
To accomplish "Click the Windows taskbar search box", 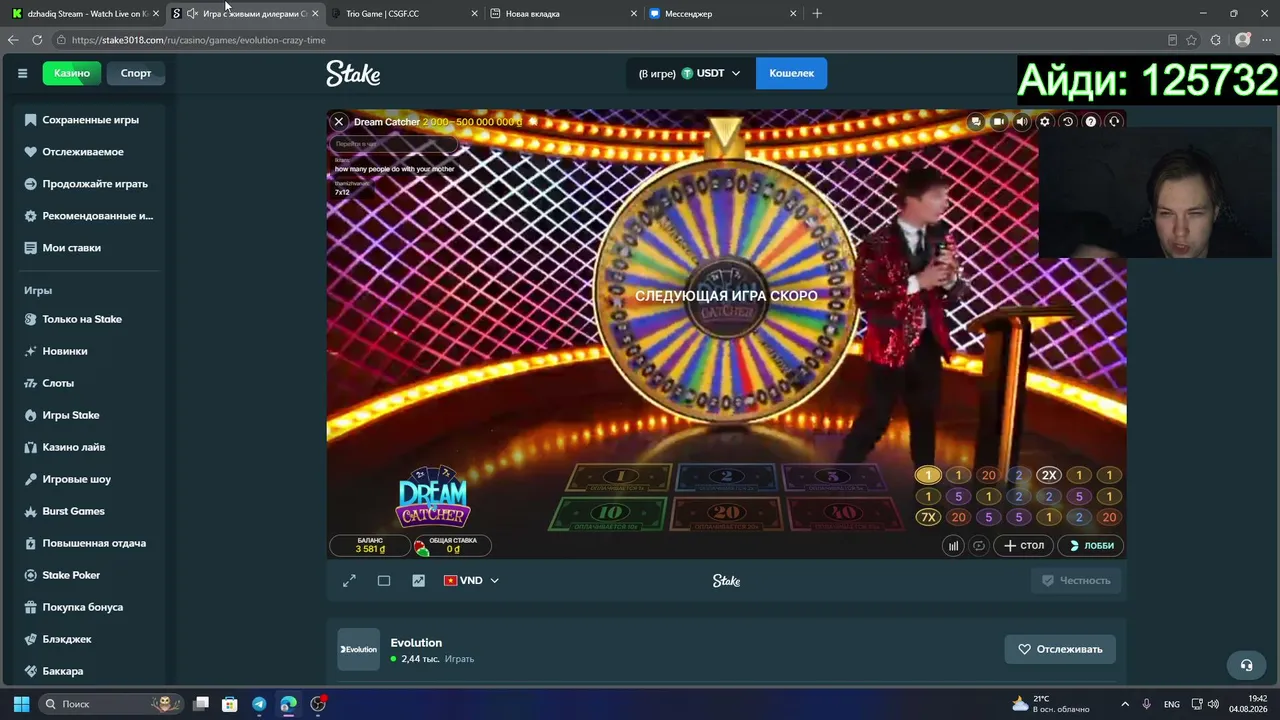I will [110, 704].
